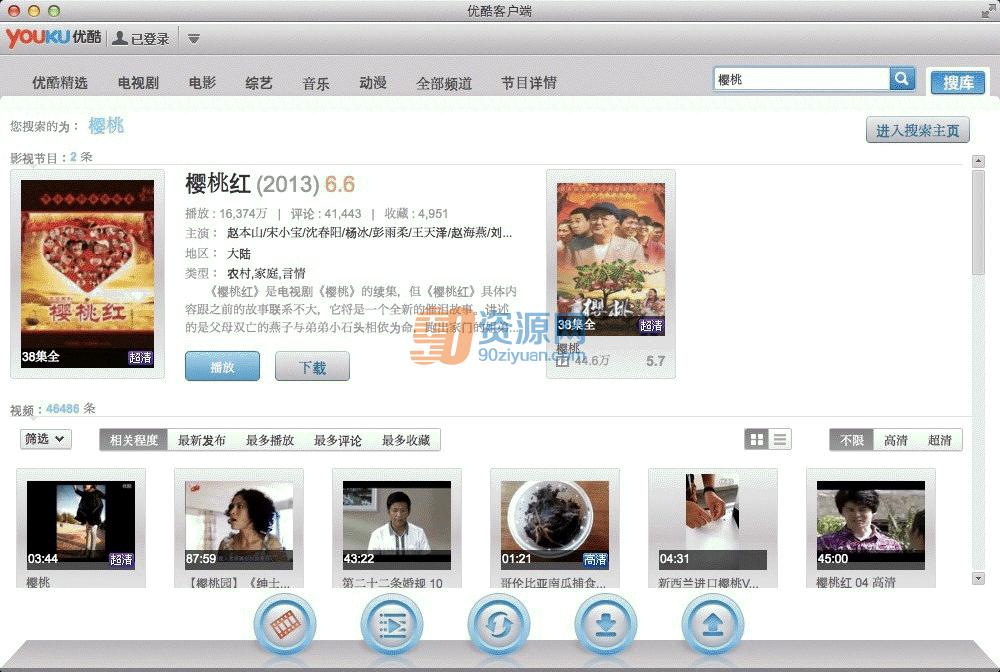
Task: Click the 搜库 button
Action: coord(958,82)
